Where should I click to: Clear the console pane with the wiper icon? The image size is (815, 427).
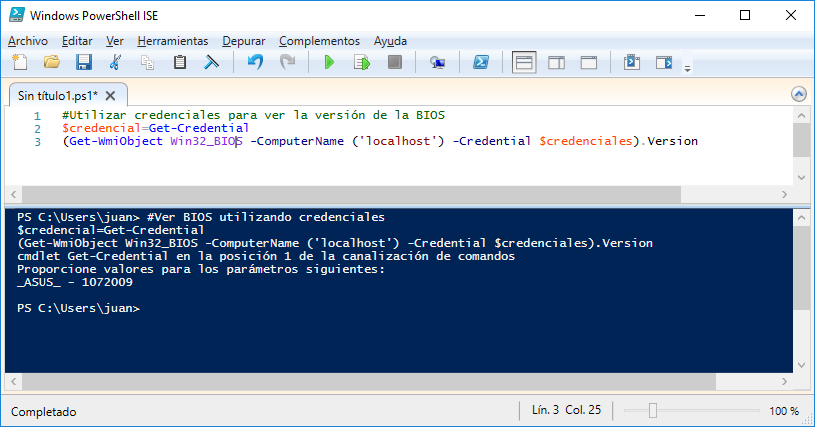(x=212, y=62)
